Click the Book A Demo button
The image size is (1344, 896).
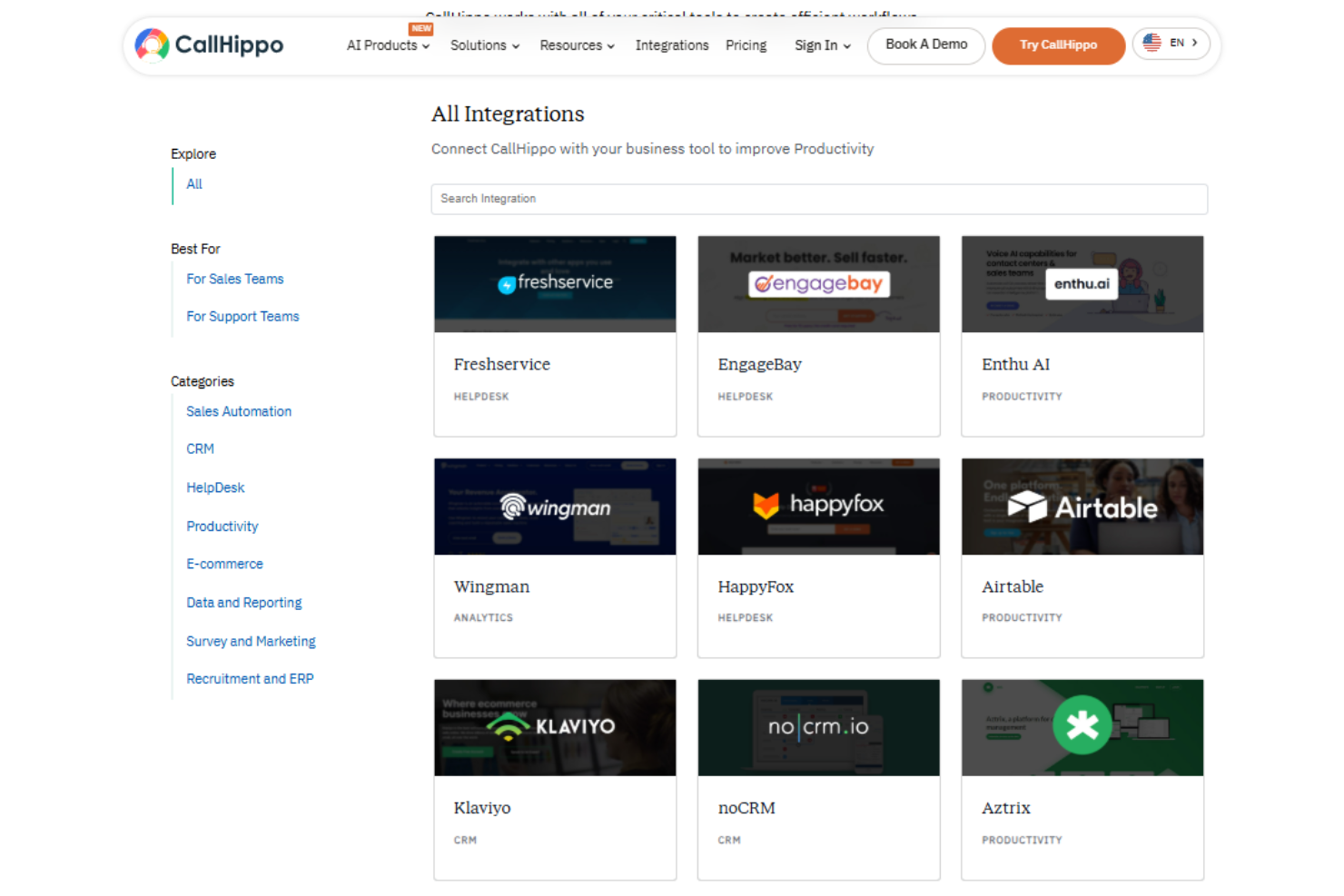point(925,45)
